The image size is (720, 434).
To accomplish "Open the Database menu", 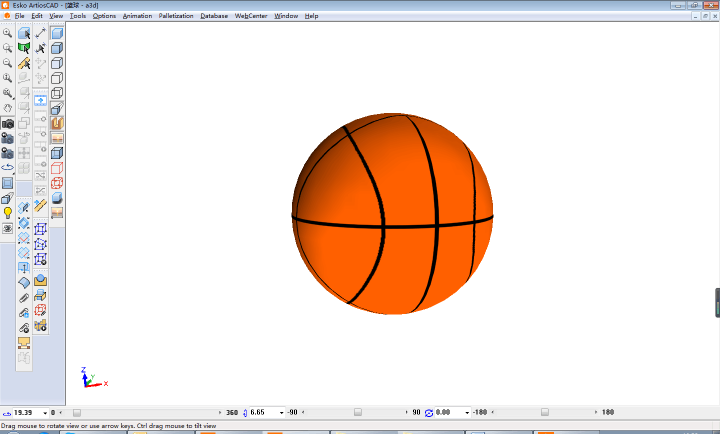I will [214, 16].
